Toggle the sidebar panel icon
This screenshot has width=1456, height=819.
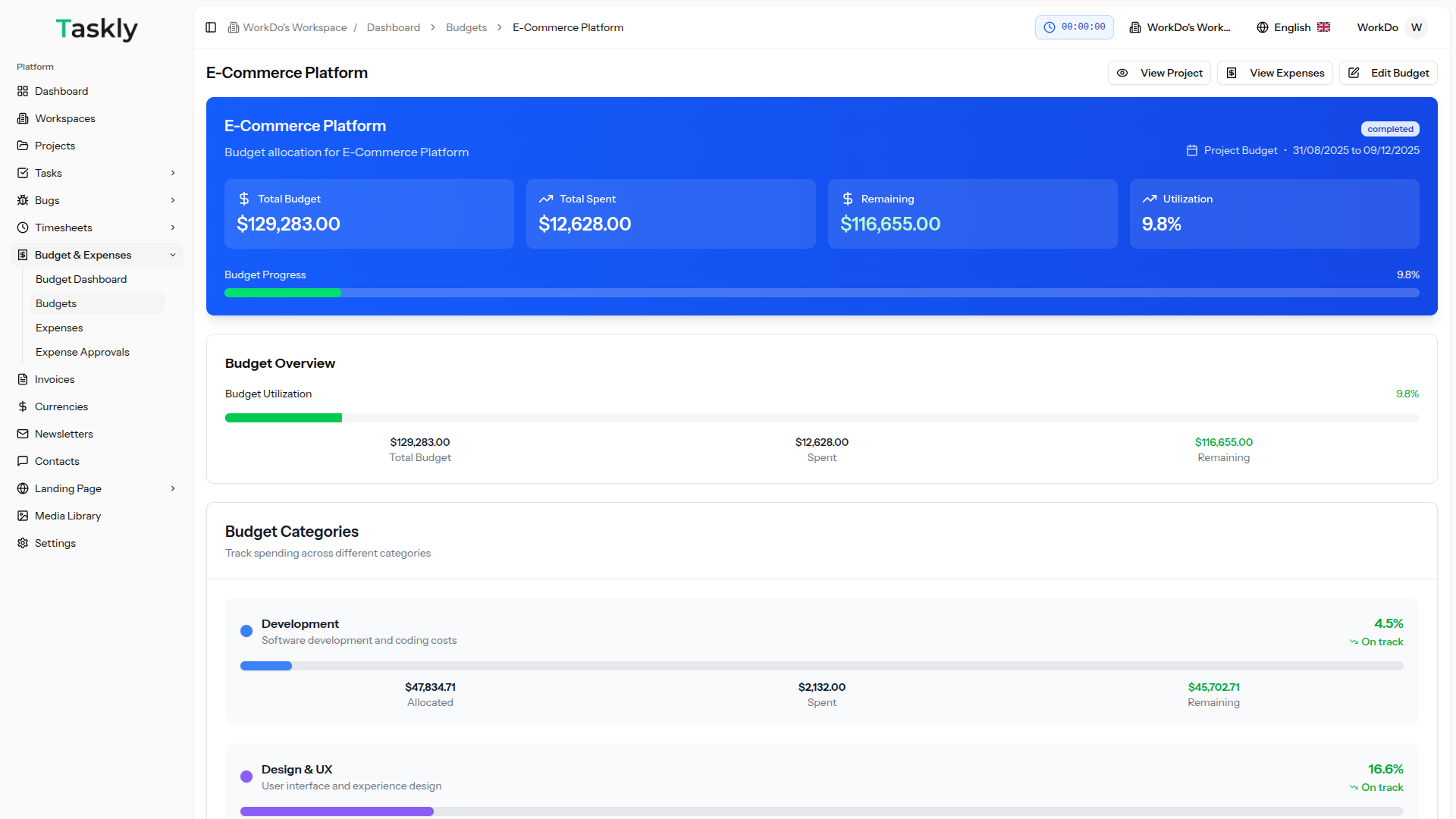coord(211,27)
